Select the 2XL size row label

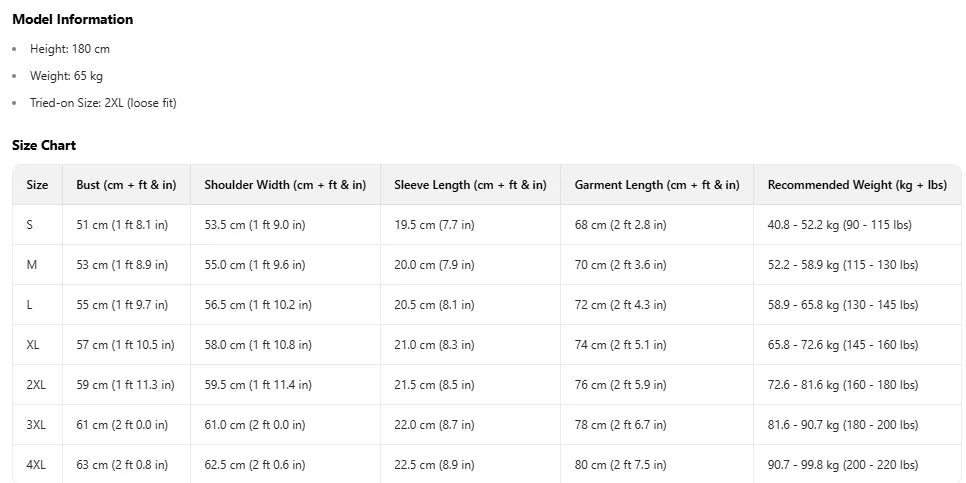(36, 385)
